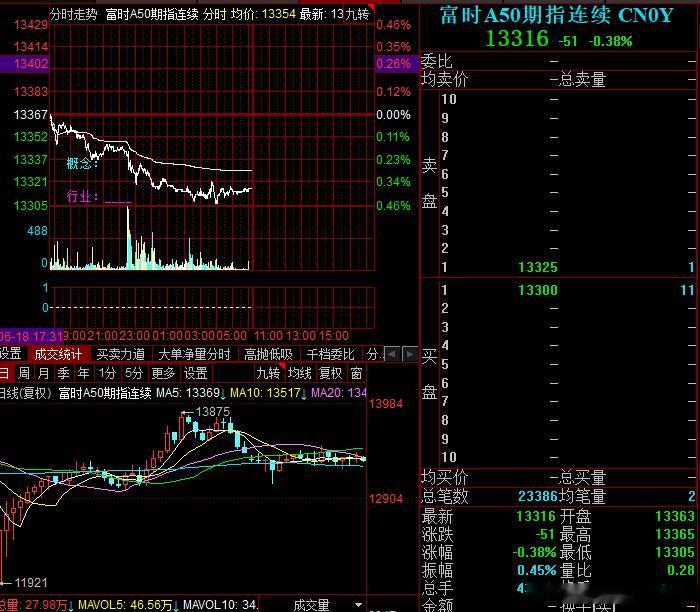Image resolution: width=700 pixels, height=612 pixels.
Task: Click the 最低 value 13305
Action: point(675,552)
